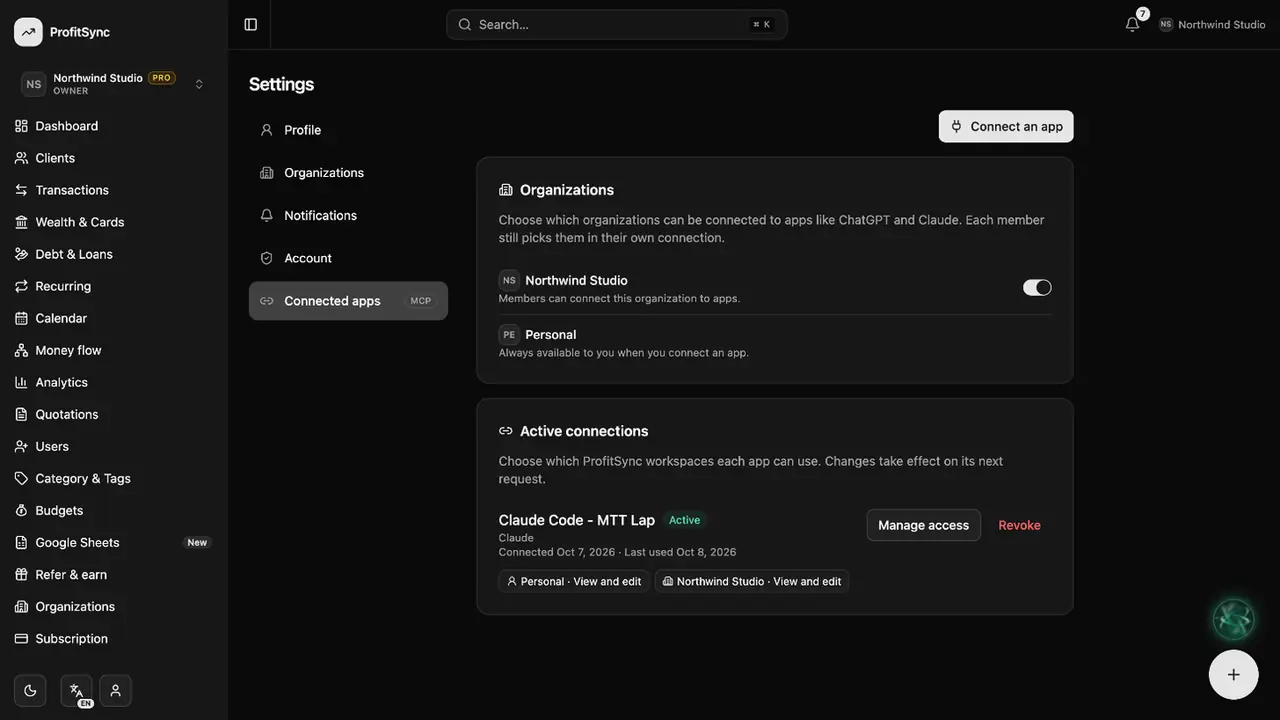This screenshot has height=720, width=1280.
Task: Navigate to Users in the sidebar
Action: tap(114, 446)
